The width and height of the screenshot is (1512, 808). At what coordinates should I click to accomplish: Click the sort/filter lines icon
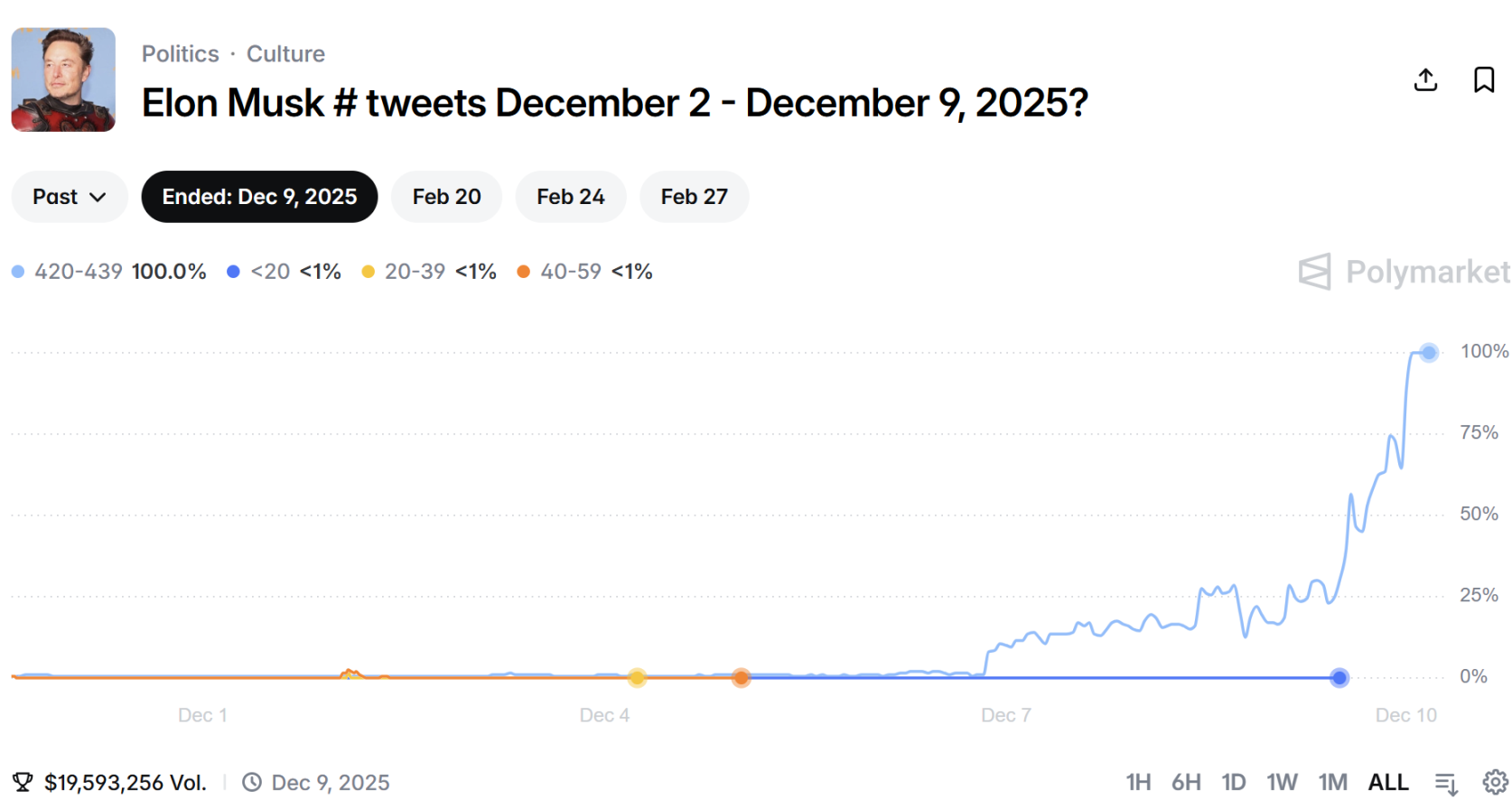[x=1446, y=783]
